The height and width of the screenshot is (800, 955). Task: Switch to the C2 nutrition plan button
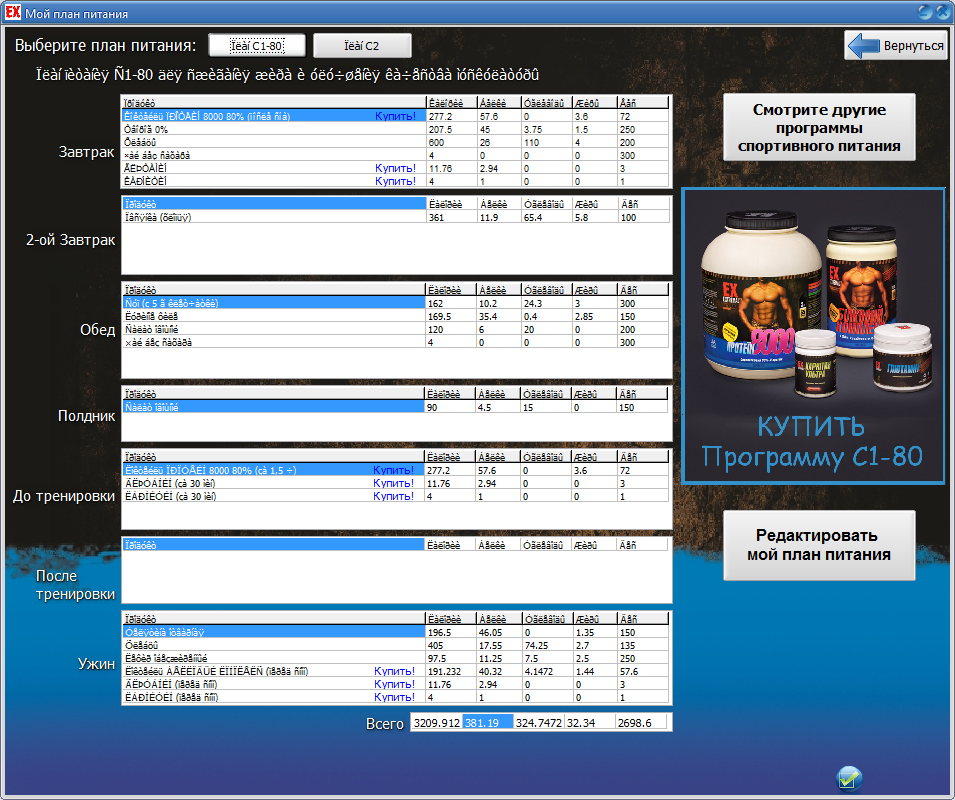pos(361,46)
